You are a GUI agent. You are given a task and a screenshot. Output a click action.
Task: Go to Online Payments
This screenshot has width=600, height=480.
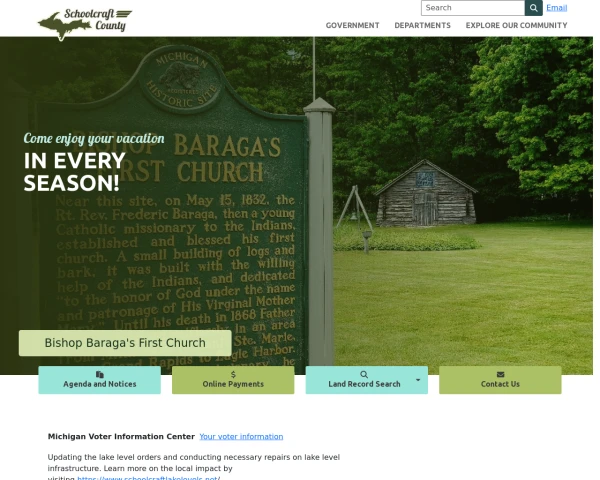click(x=233, y=380)
